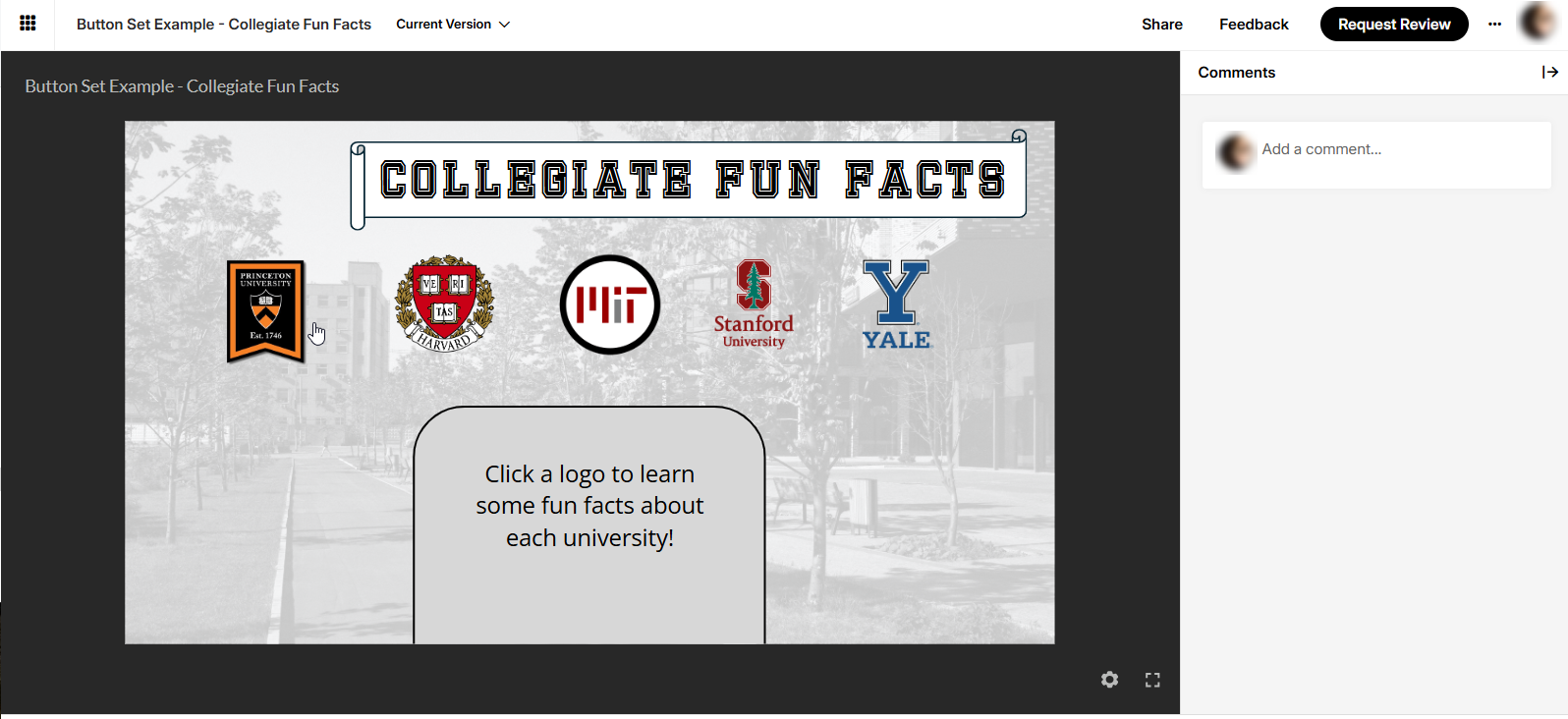The image size is (1568, 719).
Task: Open the user profile avatar menu
Action: (1538, 22)
